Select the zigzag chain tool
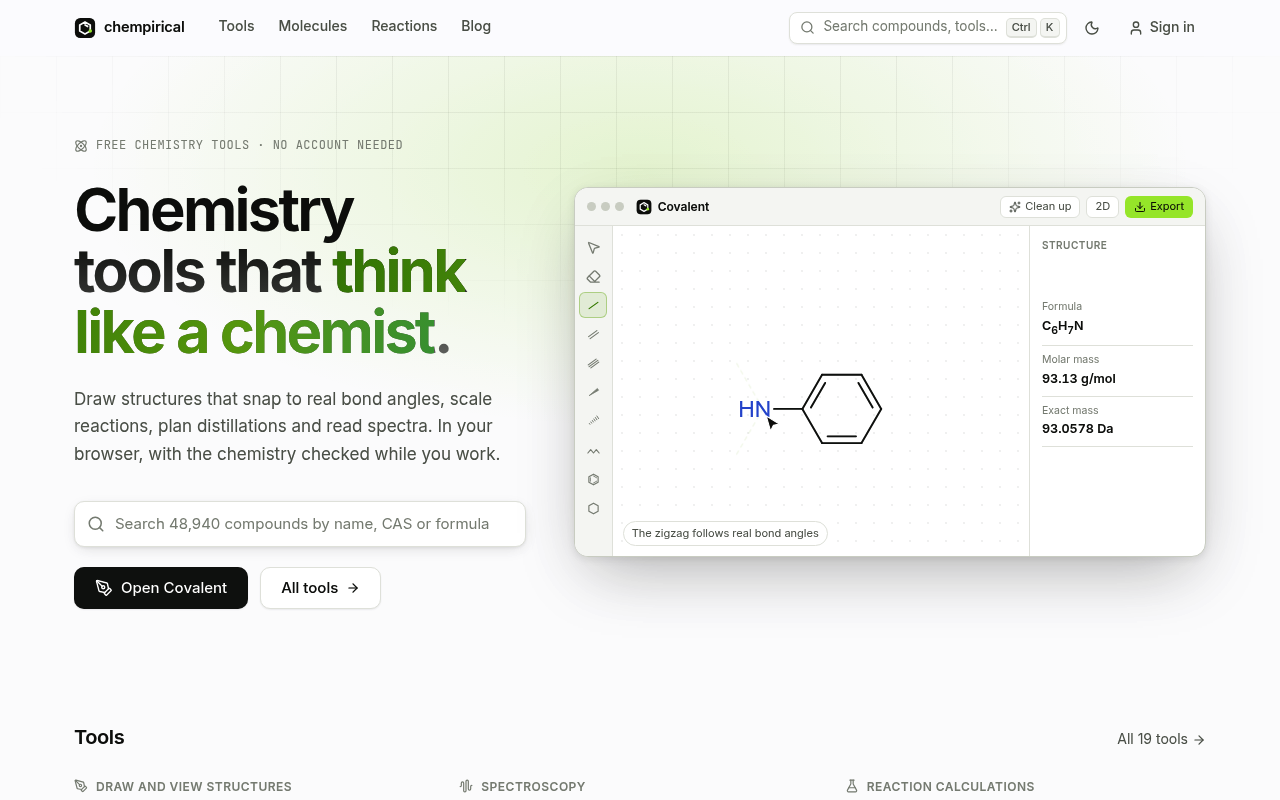This screenshot has height=800, width=1280. [593, 451]
